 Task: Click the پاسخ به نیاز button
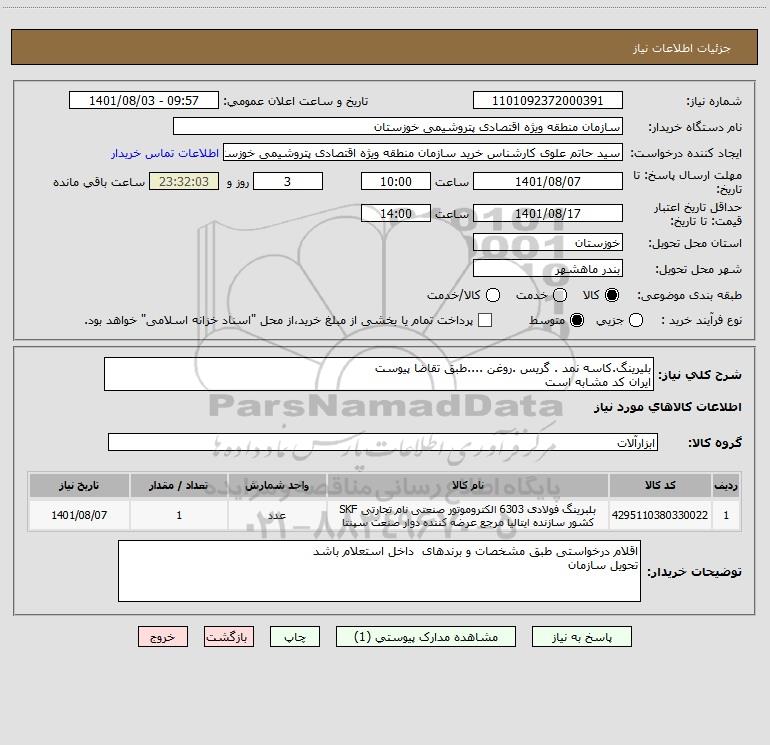tap(582, 637)
